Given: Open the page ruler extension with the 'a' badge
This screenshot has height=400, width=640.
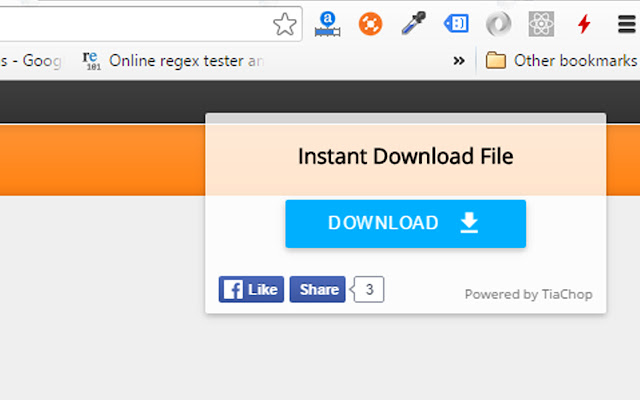Looking at the screenshot, I should (327, 24).
